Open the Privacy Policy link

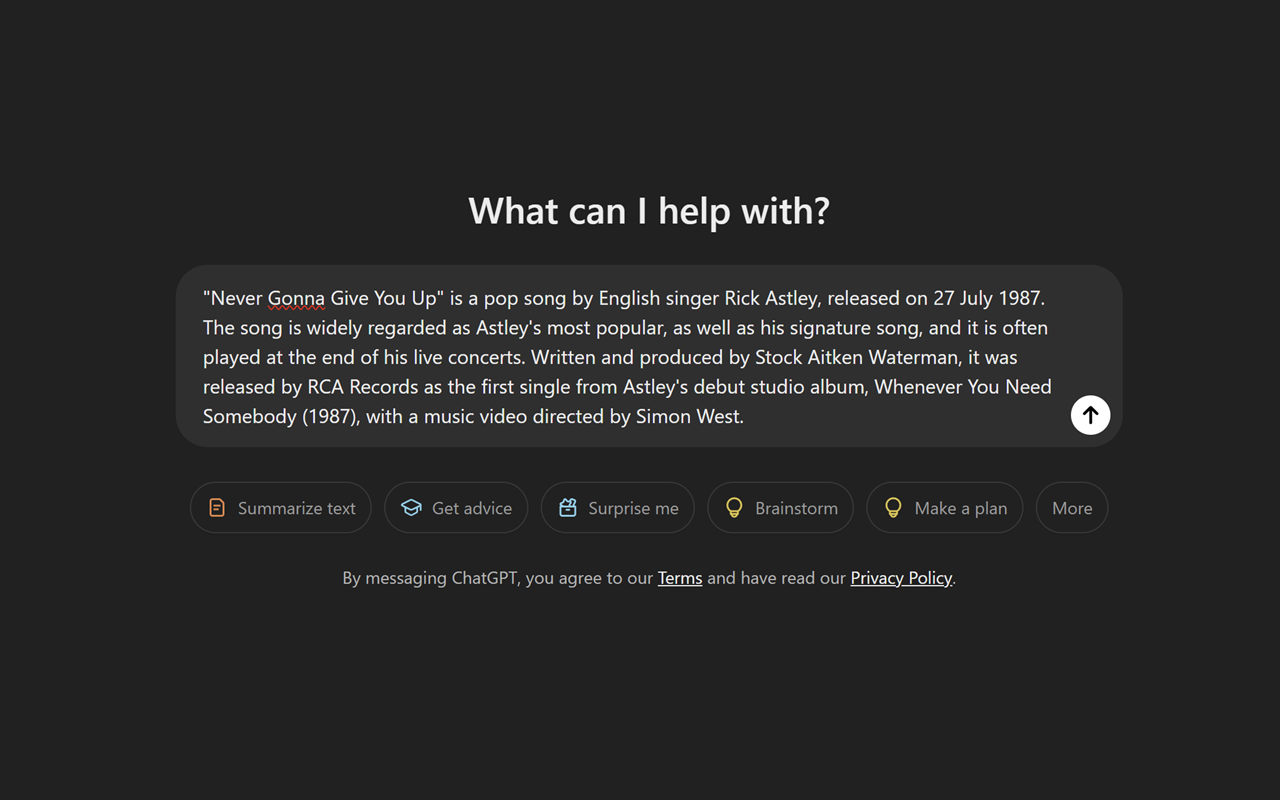click(901, 578)
